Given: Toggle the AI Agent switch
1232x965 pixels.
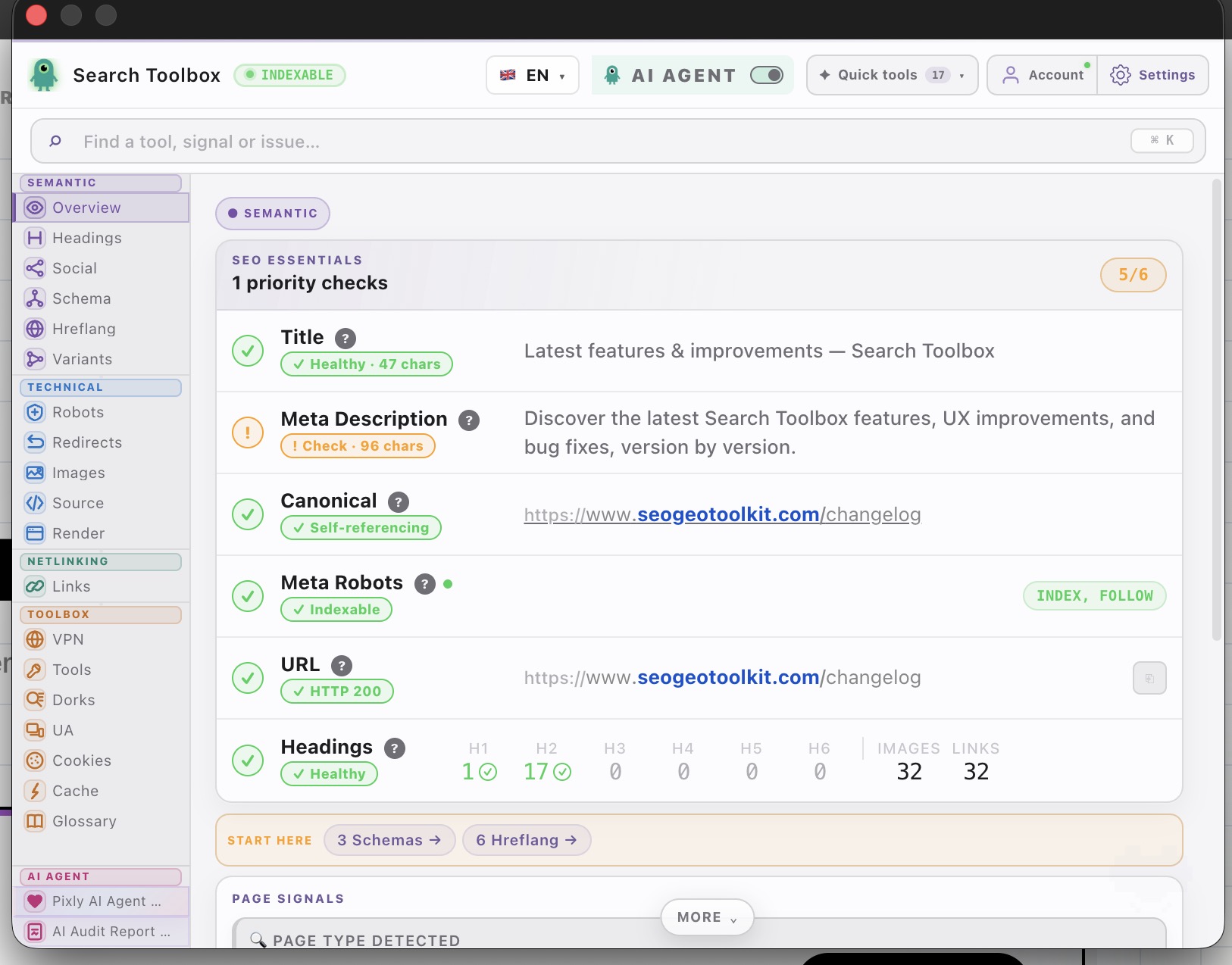Looking at the screenshot, I should [x=767, y=75].
